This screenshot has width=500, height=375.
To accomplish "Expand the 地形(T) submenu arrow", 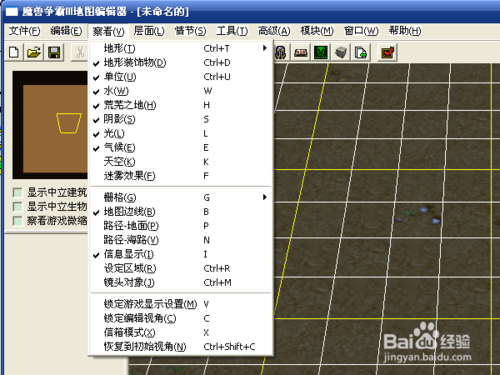I will pyautogui.click(x=265, y=48).
